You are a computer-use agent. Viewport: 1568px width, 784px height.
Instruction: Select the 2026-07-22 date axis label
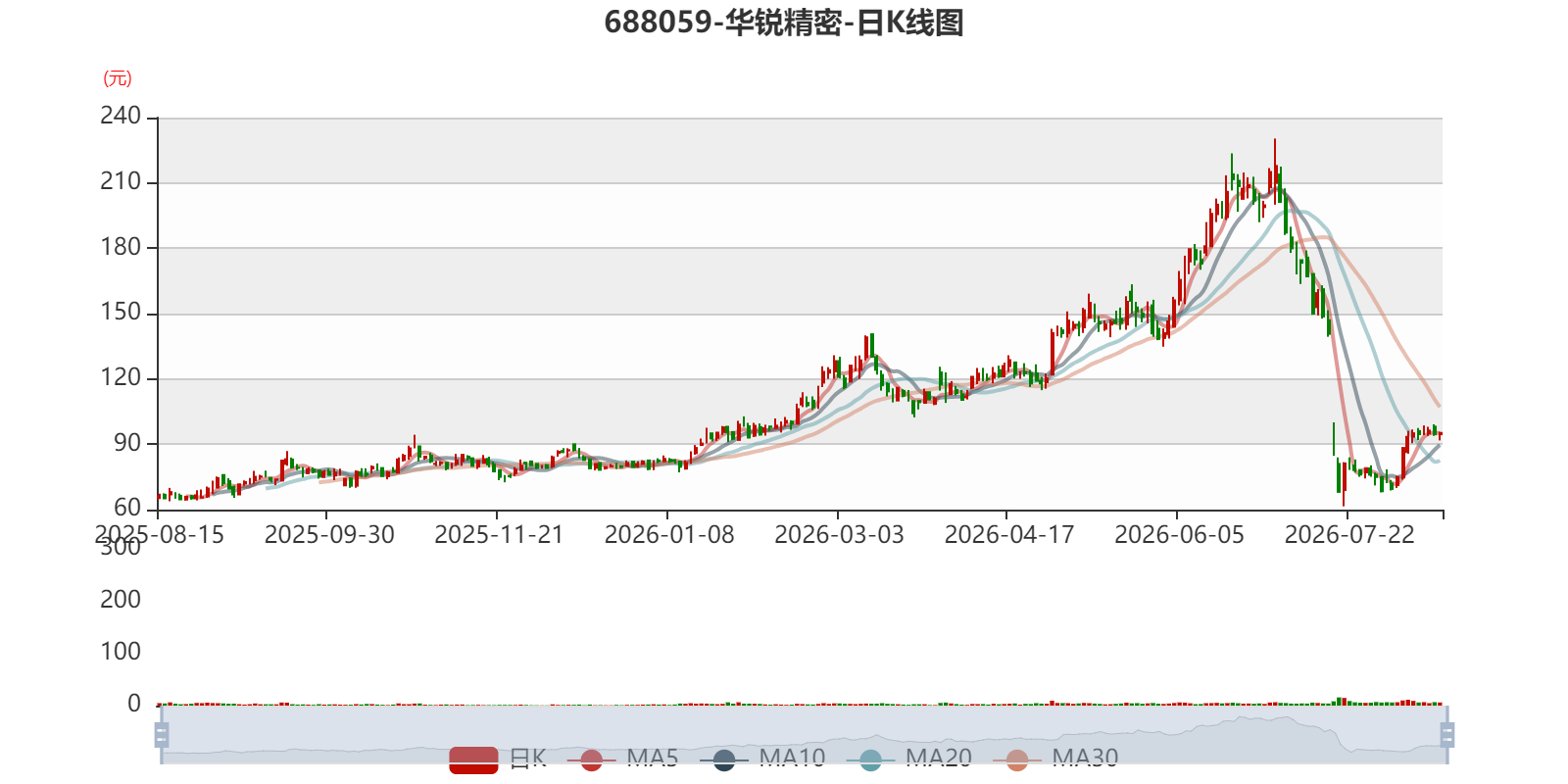point(1349,535)
